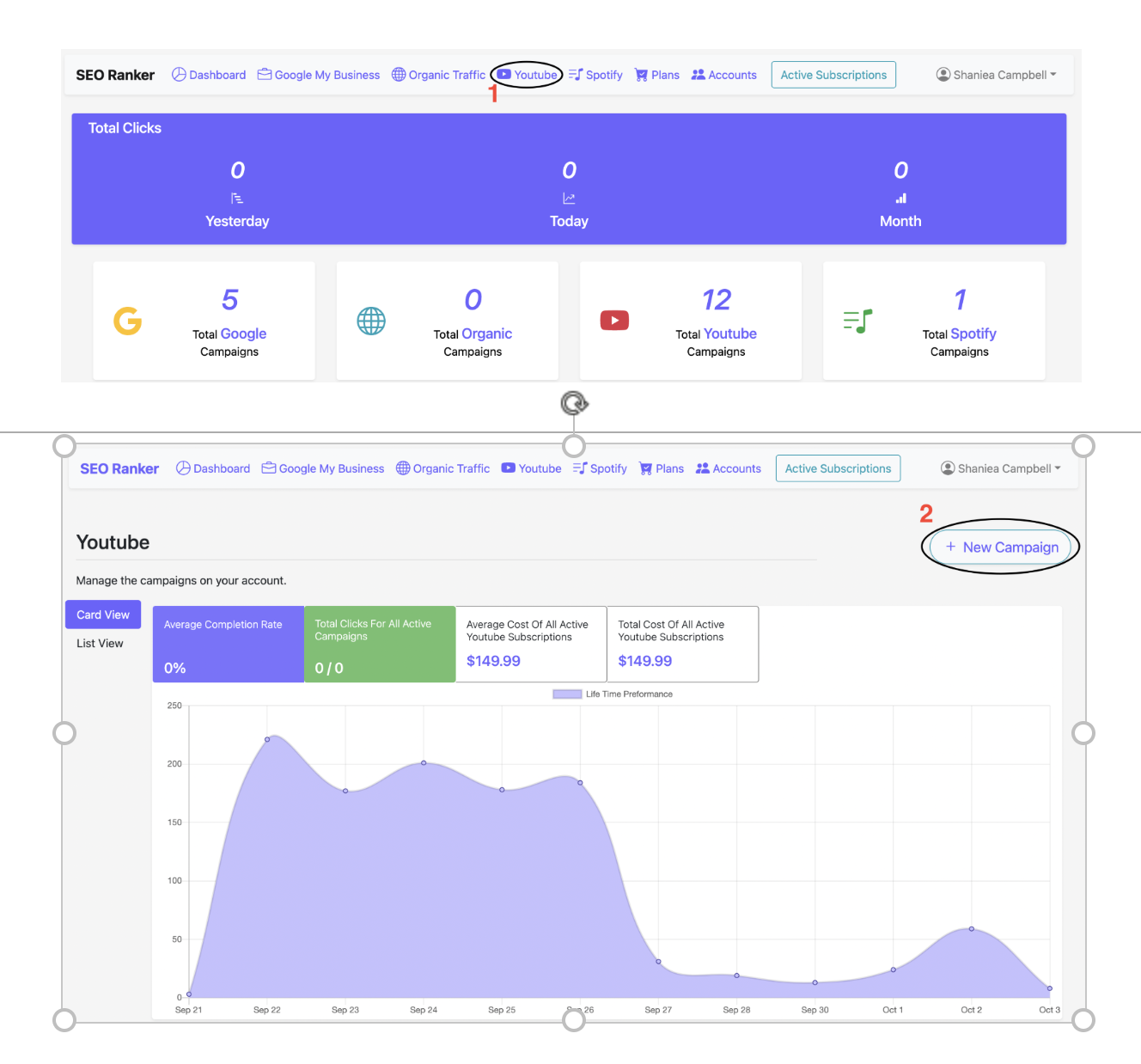Click Active Subscriptions button in lower navbar
This screenshot has width=1141, height=1064.
click(x=838, y=468)
